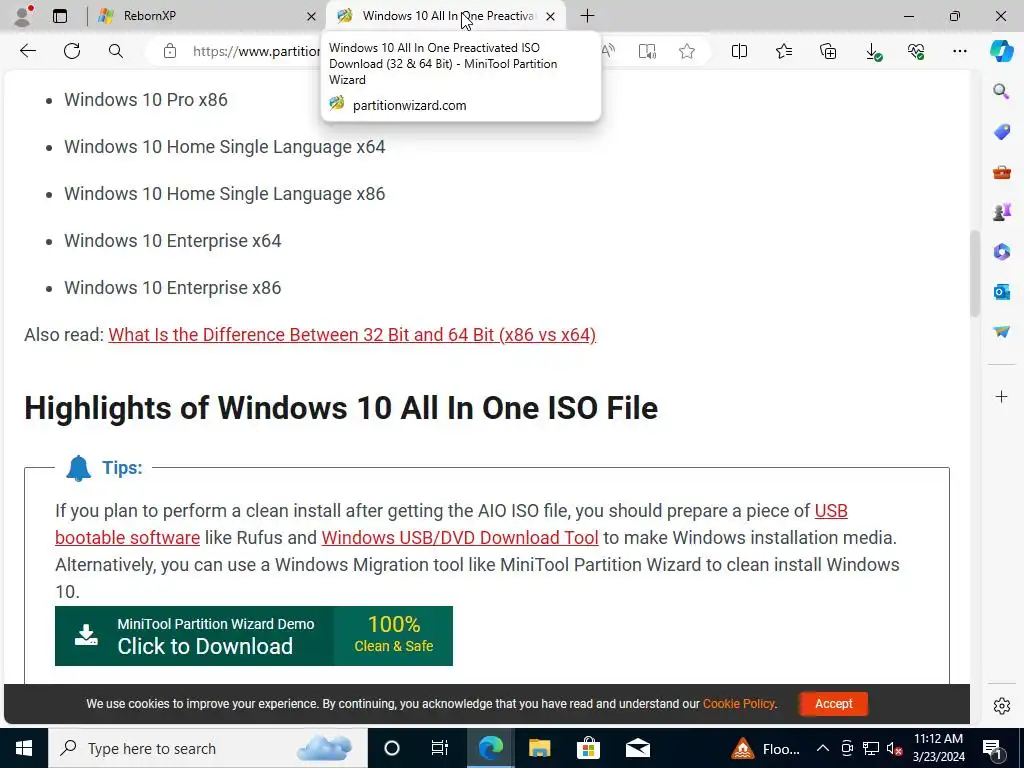Screen dimensions: 1024x768
Task: Open the Windows Start menu
Action: [24, 748]
